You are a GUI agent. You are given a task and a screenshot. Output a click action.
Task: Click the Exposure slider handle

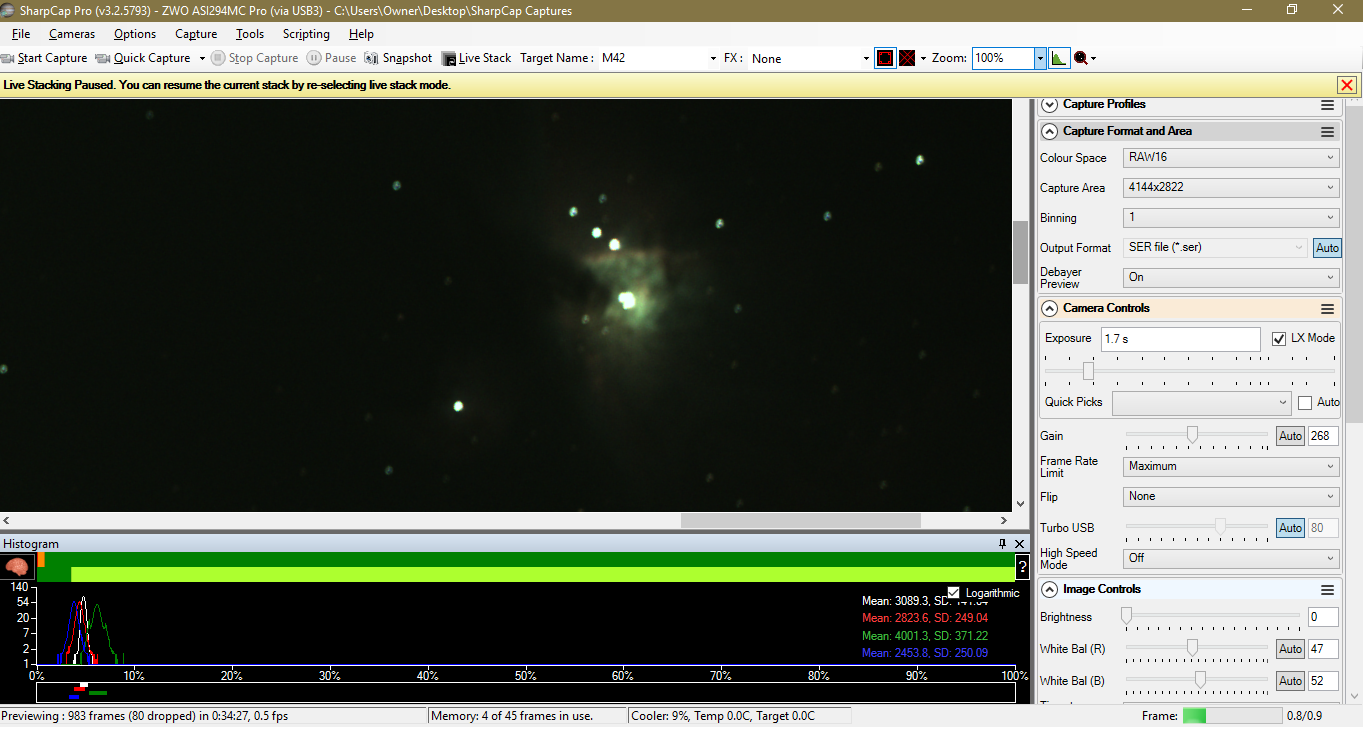tap(1088, 371)
